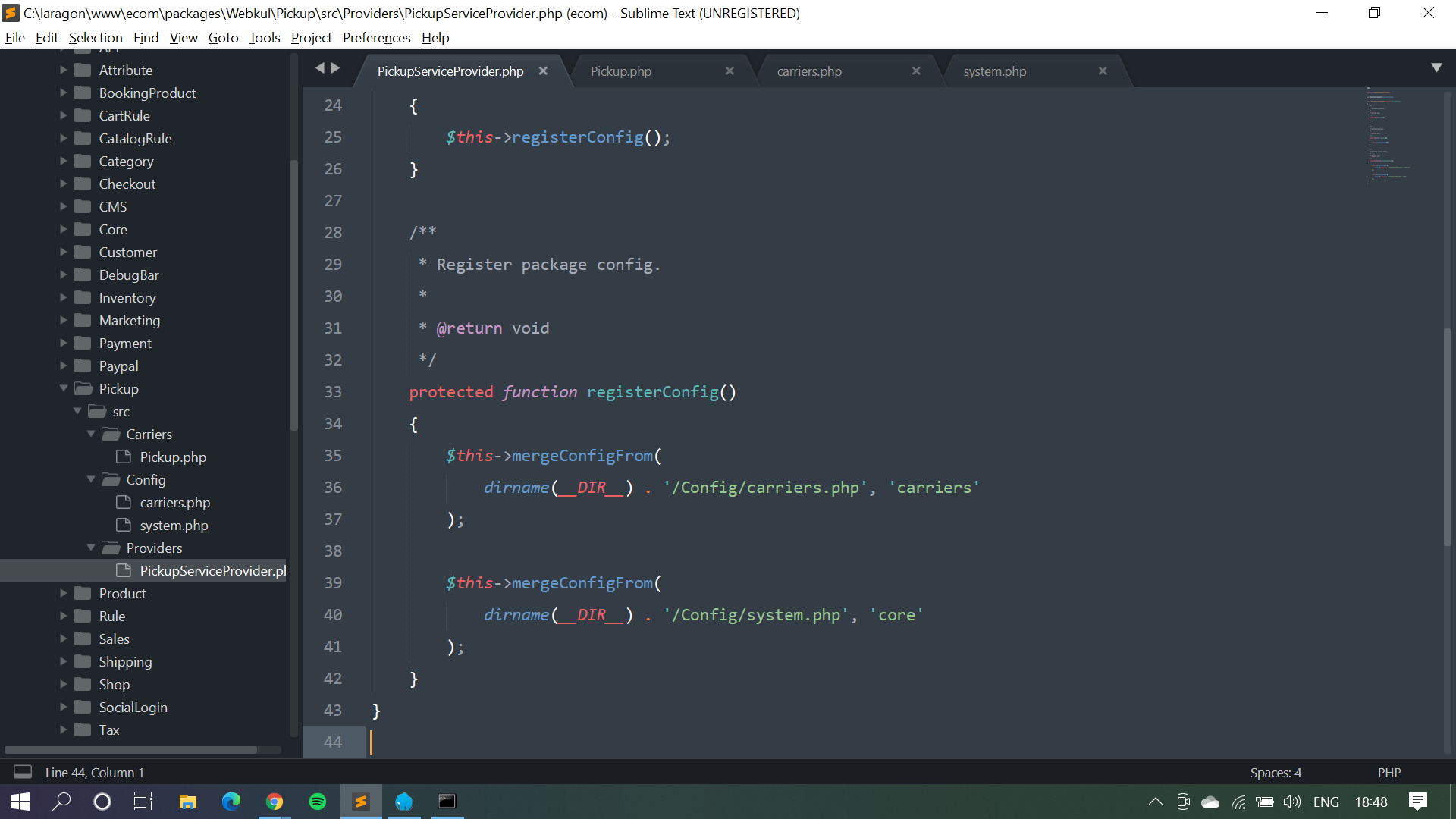
Task: Click line number 33 in the gutter
Action: coord(333,392)
